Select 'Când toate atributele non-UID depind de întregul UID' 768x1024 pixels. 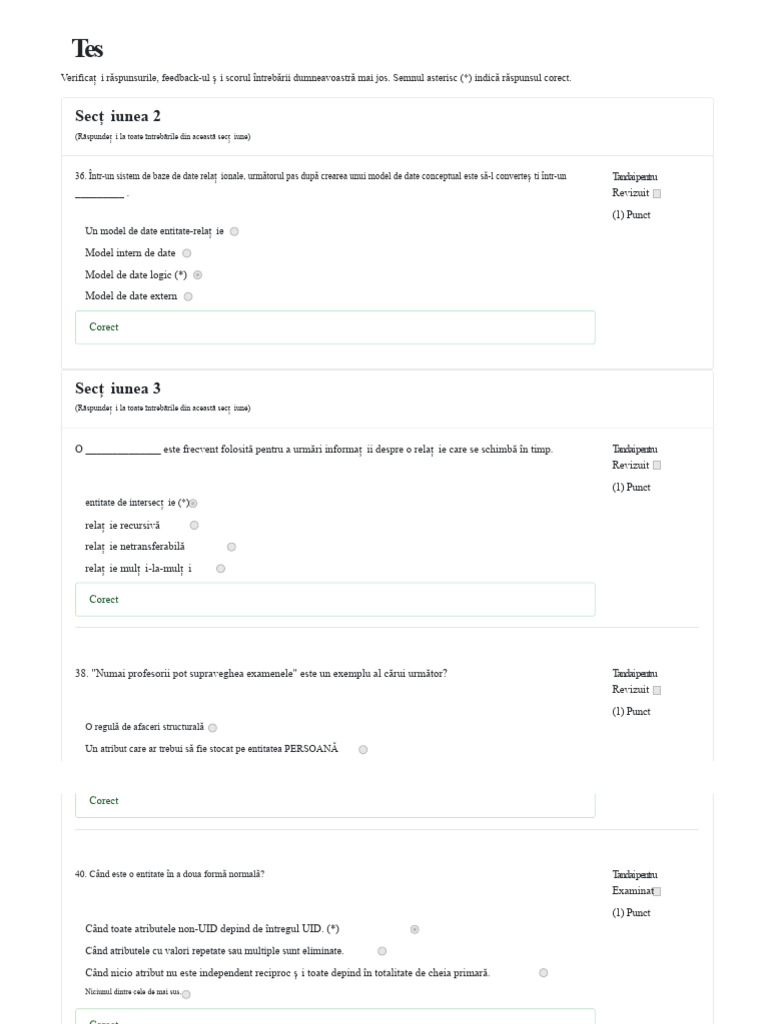click(415, 929)
